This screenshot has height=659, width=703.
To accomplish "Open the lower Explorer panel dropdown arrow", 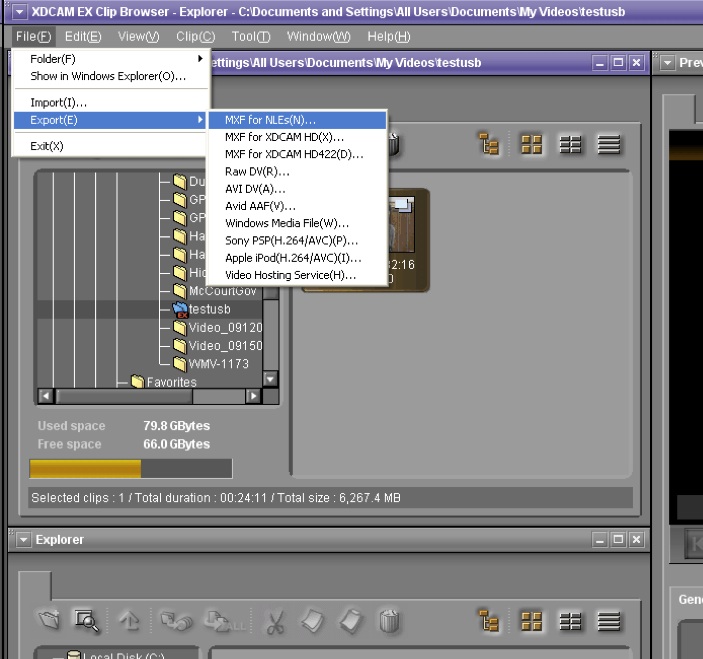I will point(23,540).
